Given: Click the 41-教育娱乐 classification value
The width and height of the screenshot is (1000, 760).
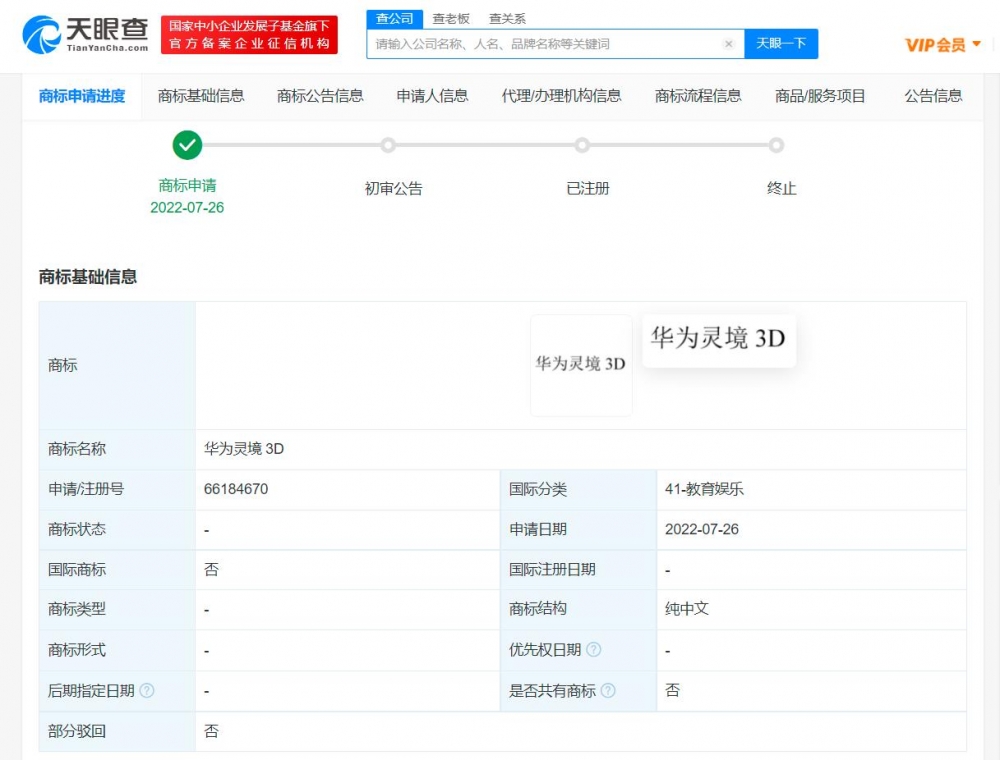Looking at the screenshot, I should (704, 490).
